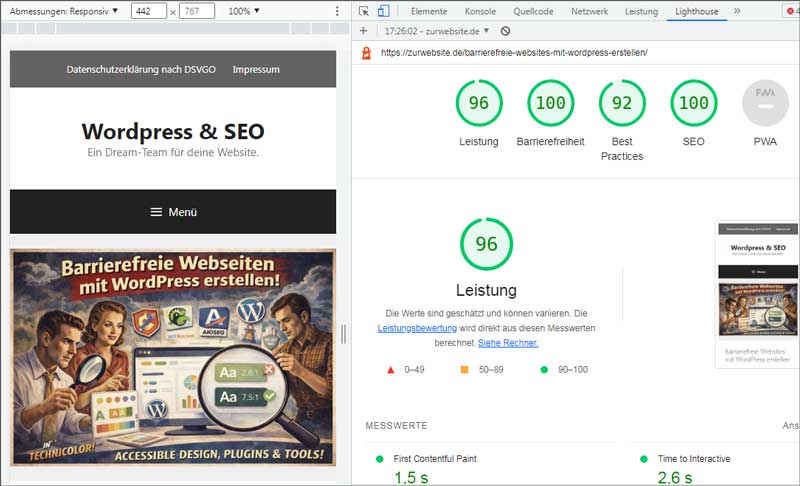The width and height of the screenshot is (800, 486).
Task: Click the red error count badge
Action: (792, 11)
